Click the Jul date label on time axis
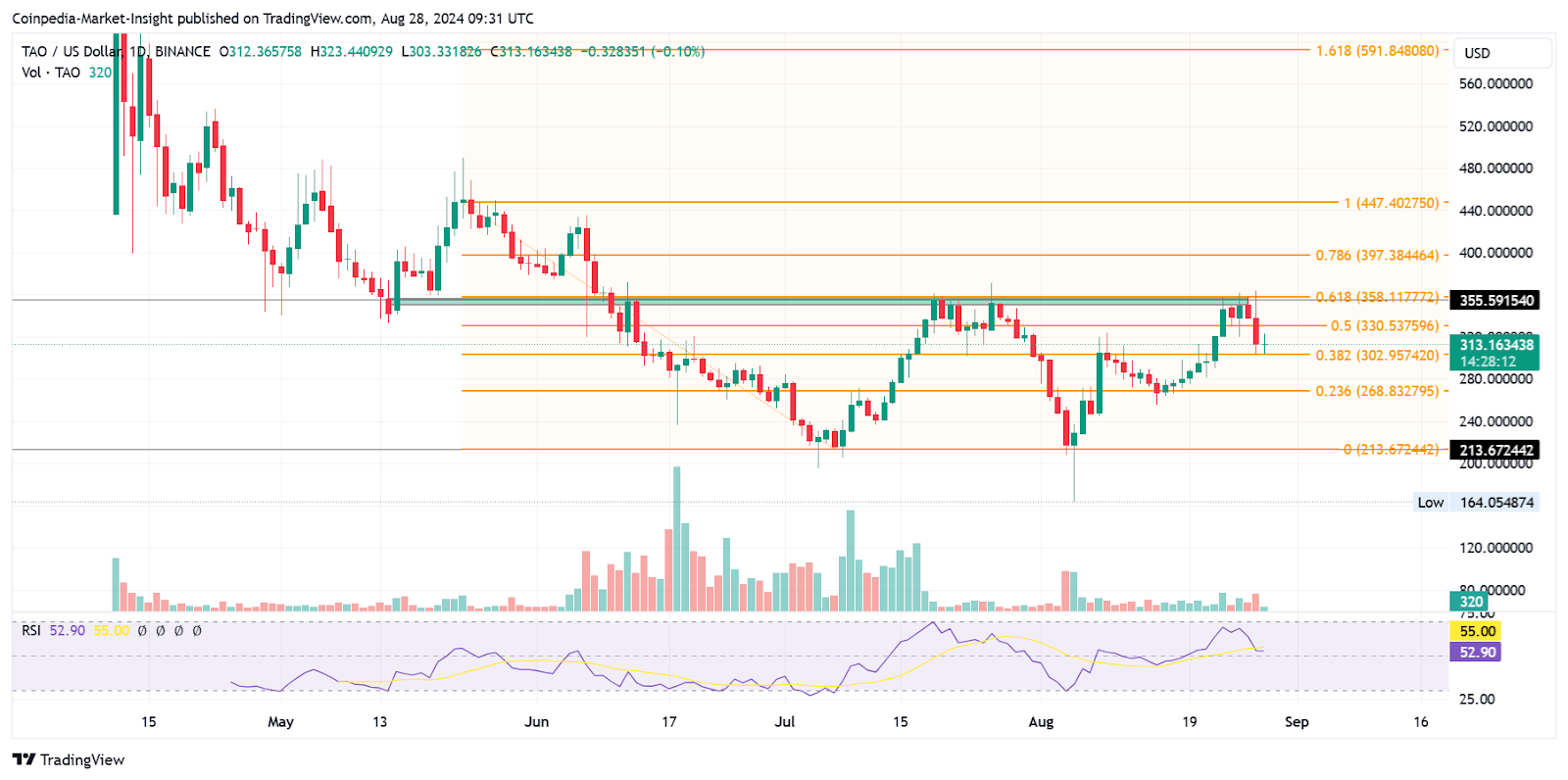 [784, 722]
